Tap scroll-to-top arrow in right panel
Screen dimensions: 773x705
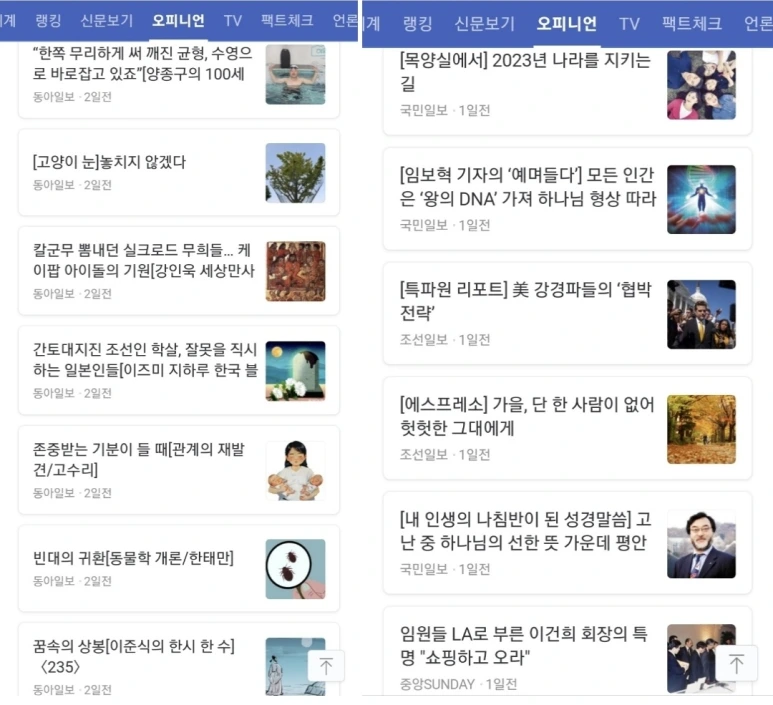point(736,663)
